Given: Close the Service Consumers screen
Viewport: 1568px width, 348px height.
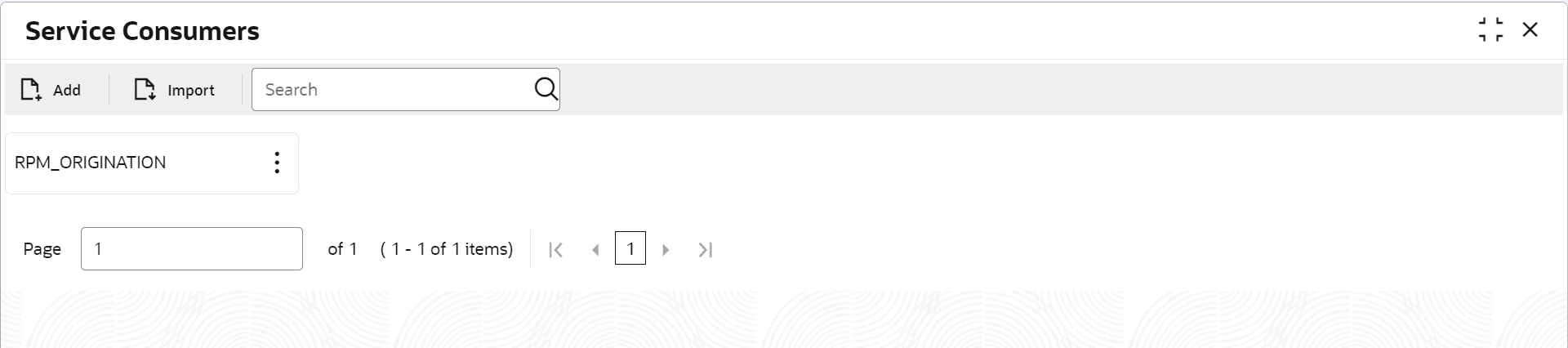Looking at the screenshot, I should (1530, 30).
